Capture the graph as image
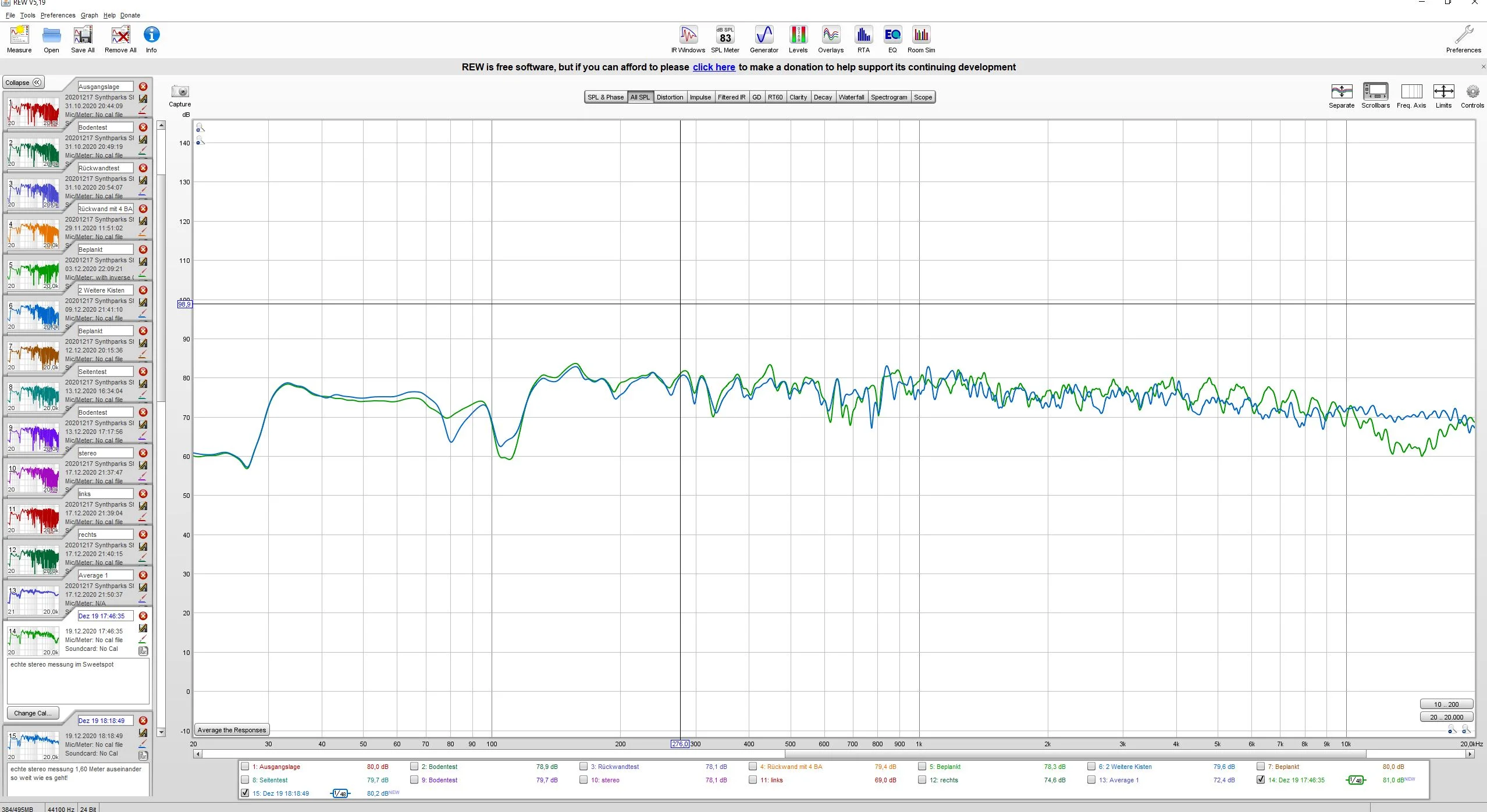Screen dimensions: 1487x812 click(x=180, y=96)
